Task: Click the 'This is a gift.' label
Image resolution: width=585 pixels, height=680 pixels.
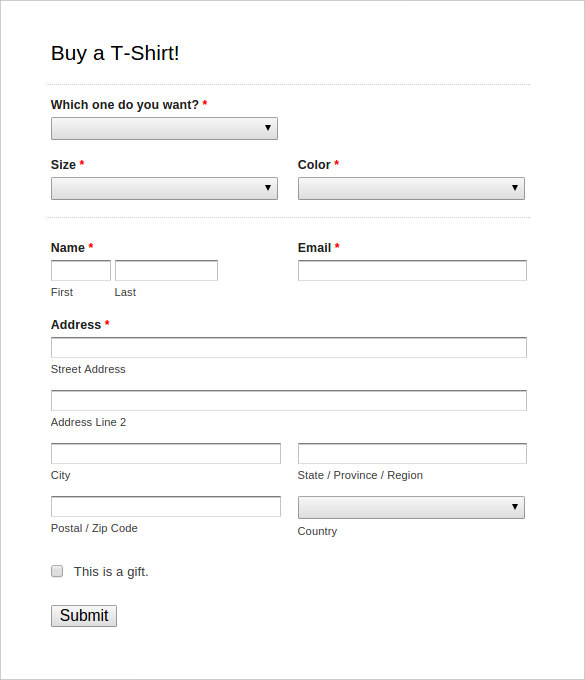Action: tap(111, 572)
